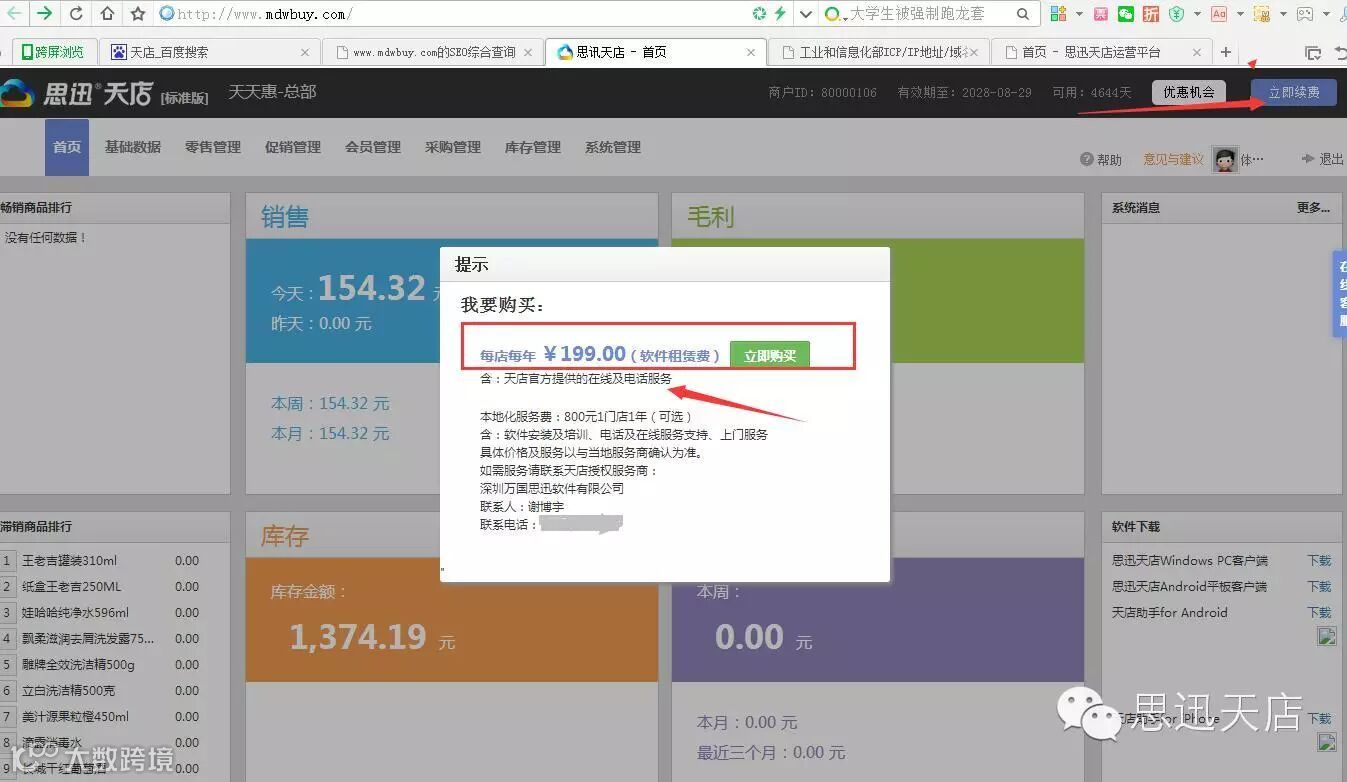
Task: Bookmark the page with the star icon
Action: coord(138,14)
